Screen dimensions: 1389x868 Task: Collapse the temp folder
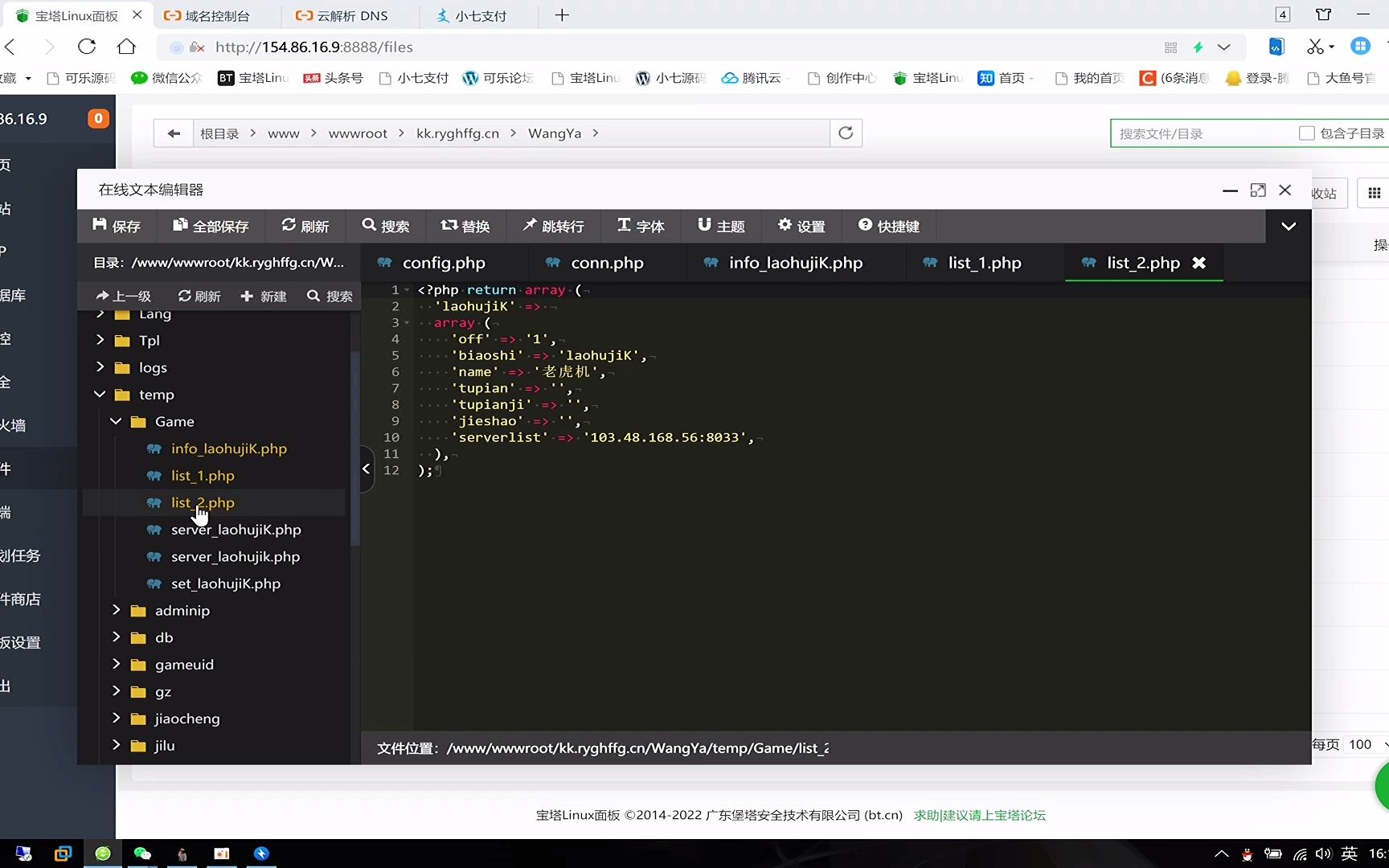click(x=100, y=395)
